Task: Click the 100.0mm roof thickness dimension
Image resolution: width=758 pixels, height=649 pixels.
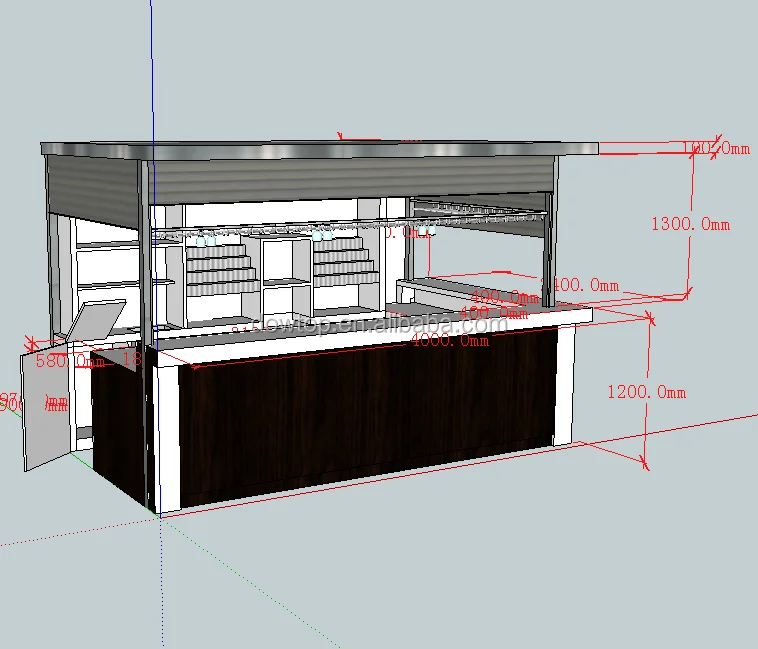Action: (x=716, y=149)
